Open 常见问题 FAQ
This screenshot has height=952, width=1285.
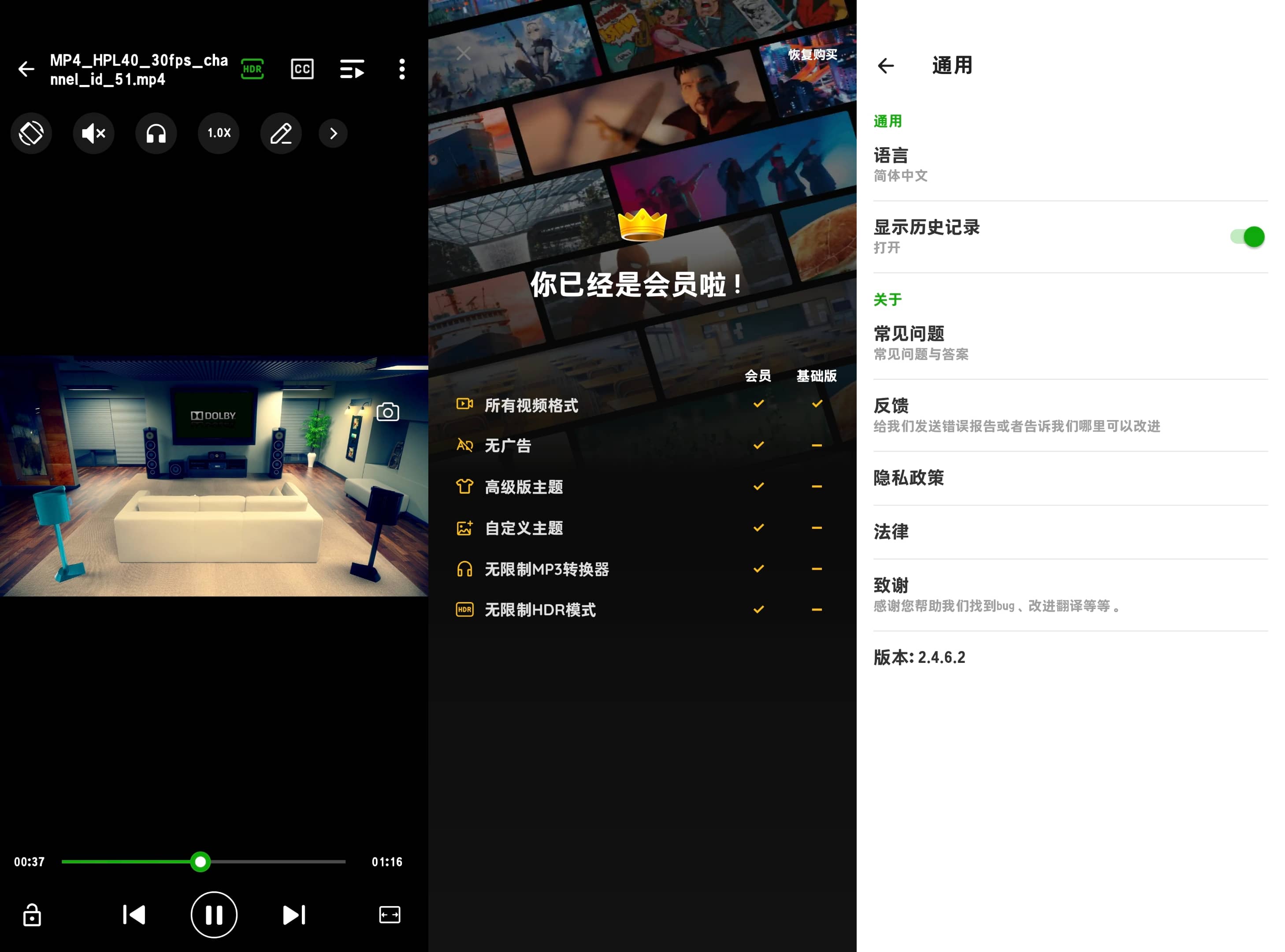(x=1071, y=343)
